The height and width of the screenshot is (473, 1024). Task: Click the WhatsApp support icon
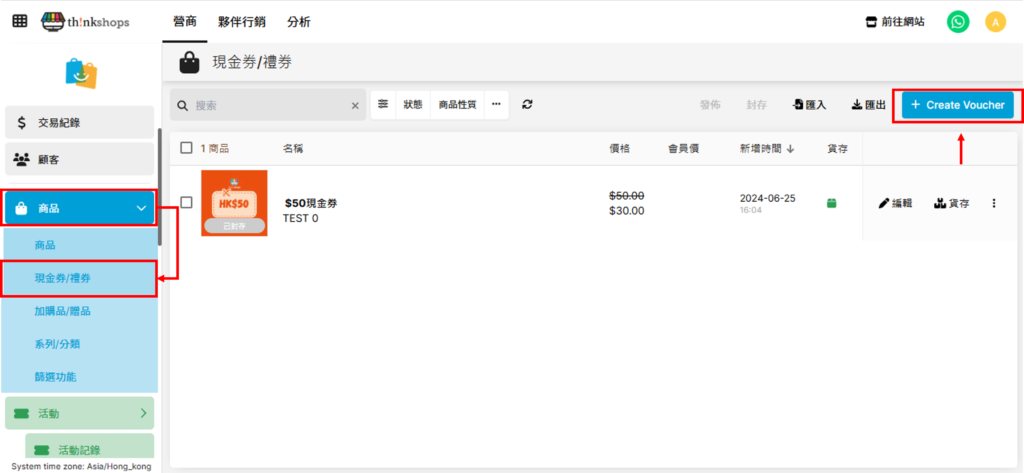[x=958, y=21]
